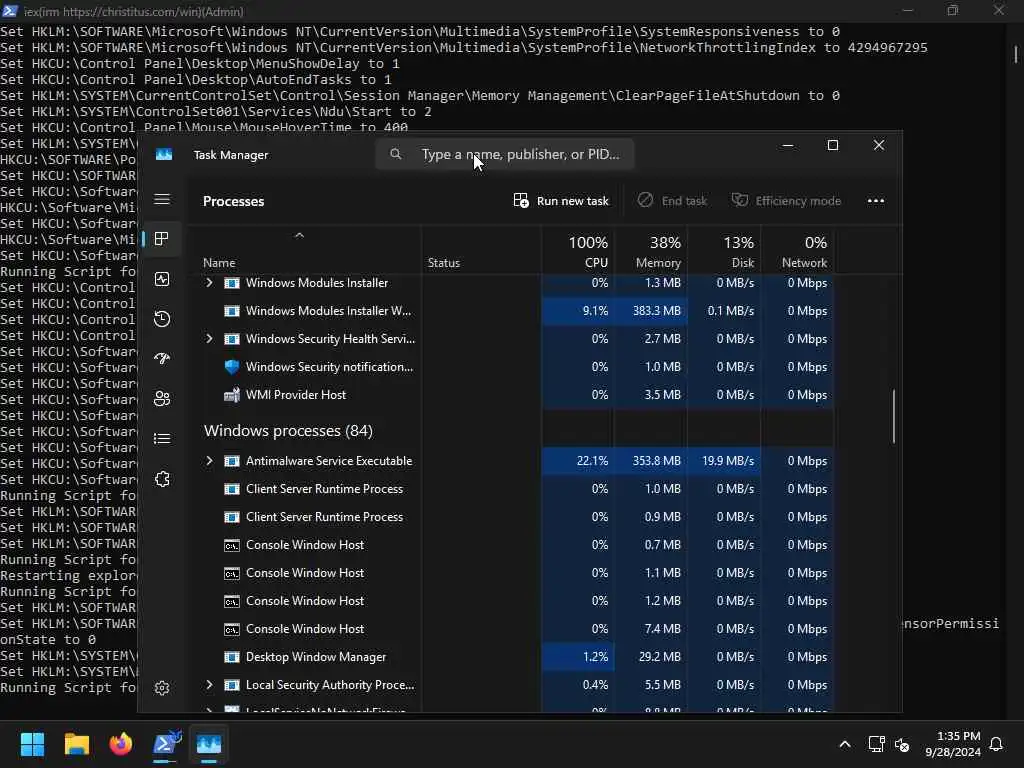Click the Task Manager app icon in title bar
The image size is (1024, 768).
tap(164, 154)
